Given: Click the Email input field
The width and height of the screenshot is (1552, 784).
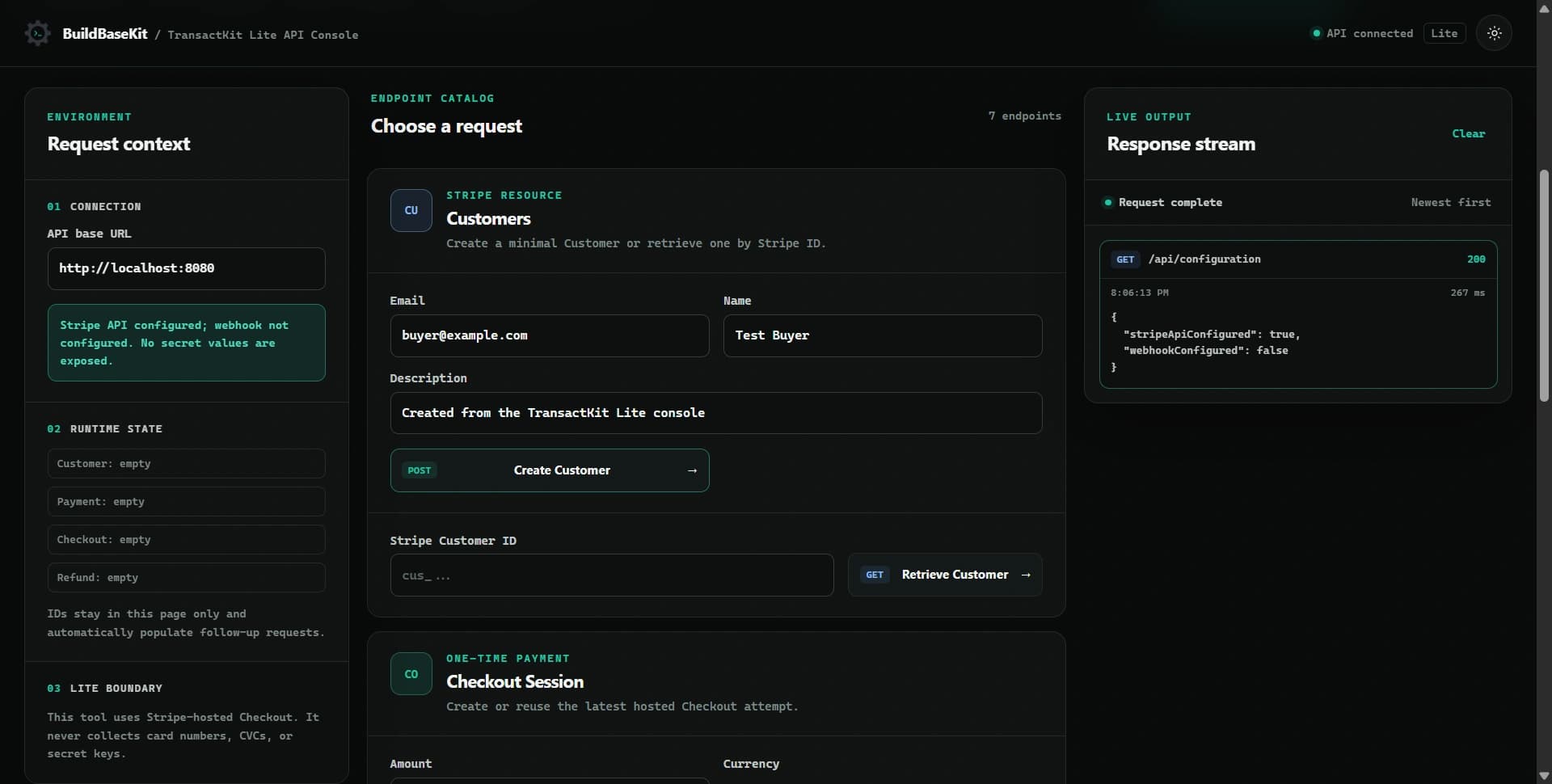Looking at the screenshot, I should [x=550, y=335].
